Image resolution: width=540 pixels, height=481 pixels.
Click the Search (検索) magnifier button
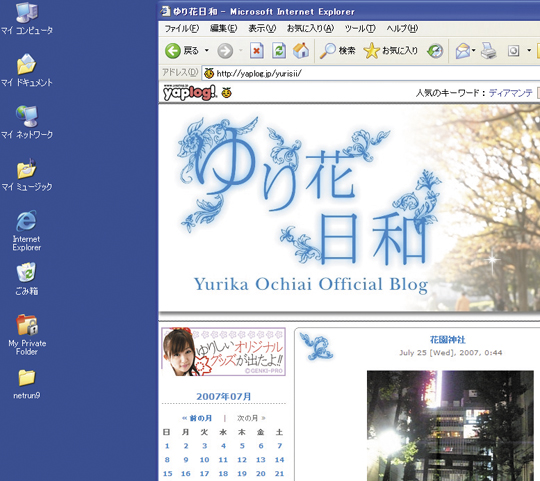[x=337, y=51]
